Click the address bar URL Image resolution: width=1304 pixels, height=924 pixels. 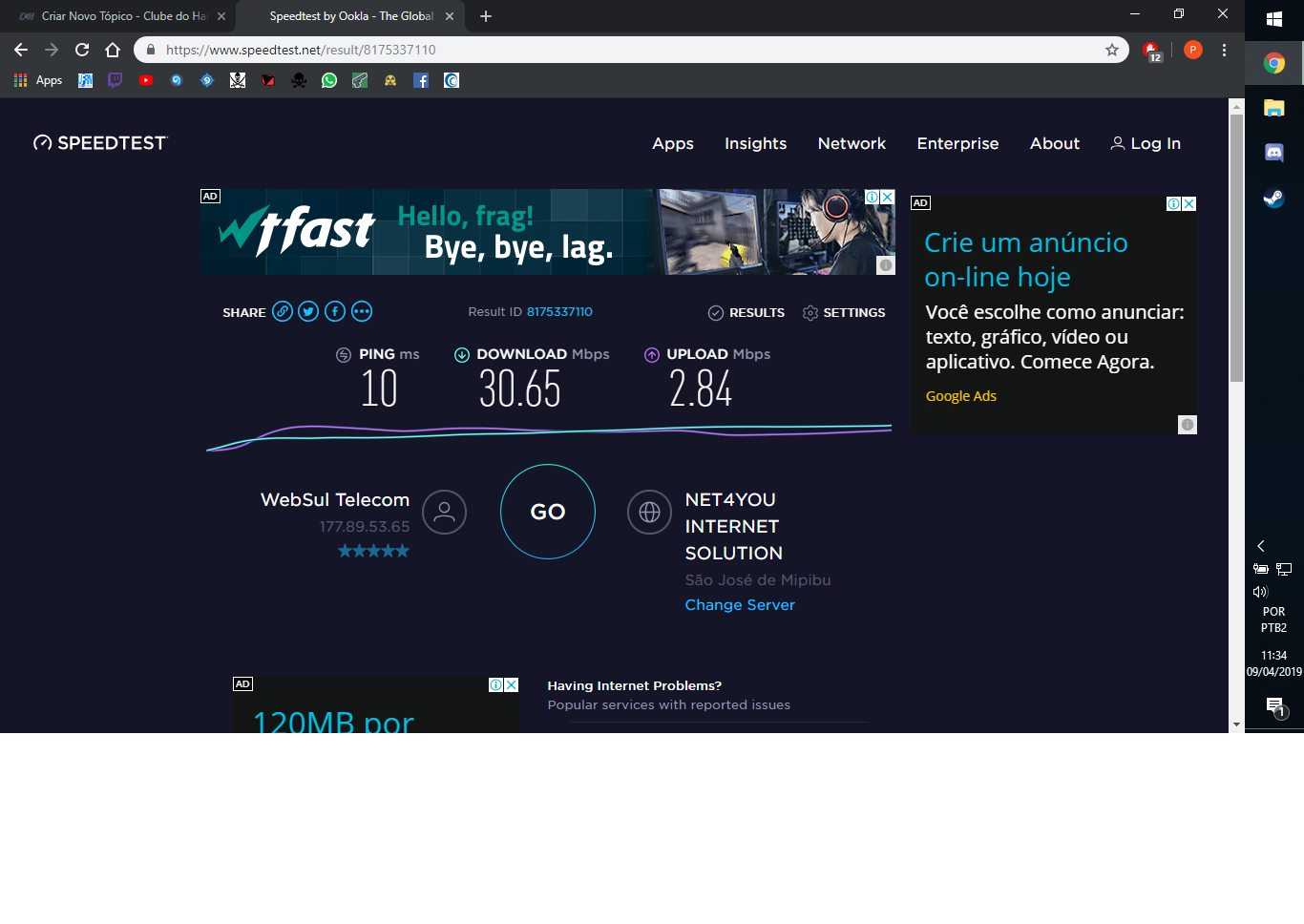[x=301, y=50]
